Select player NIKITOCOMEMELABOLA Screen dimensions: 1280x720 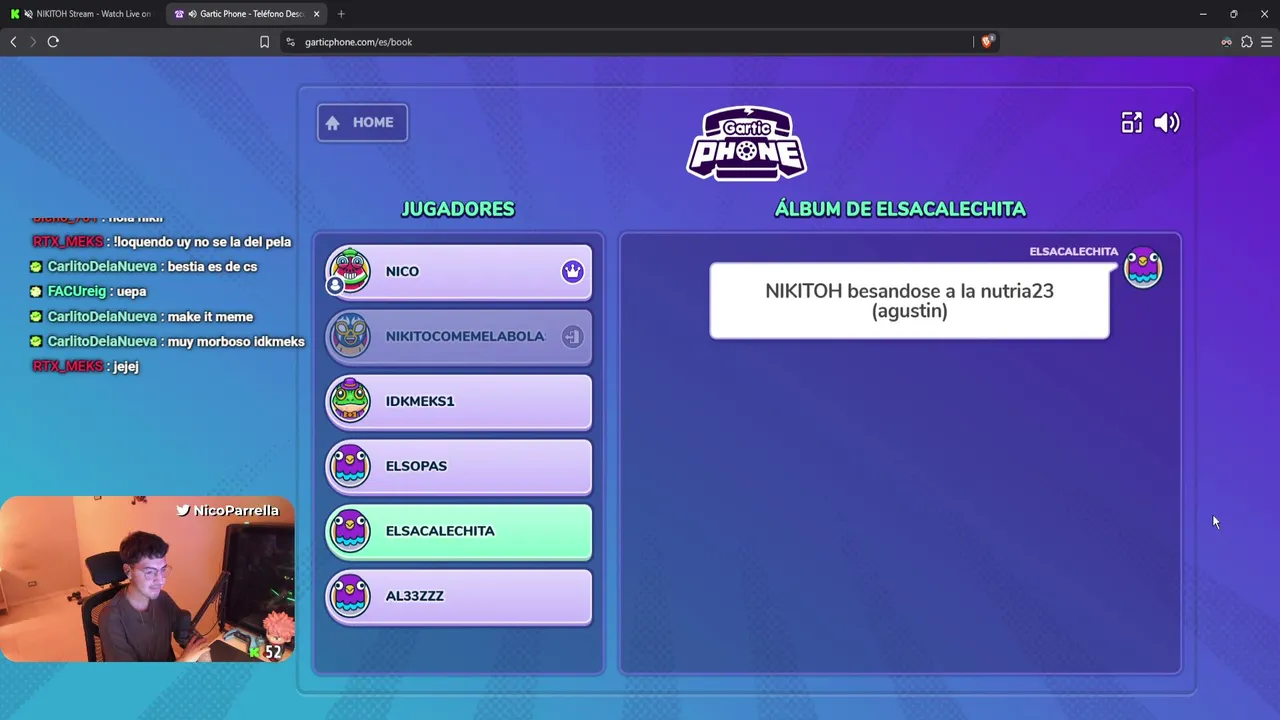[459, 337]
